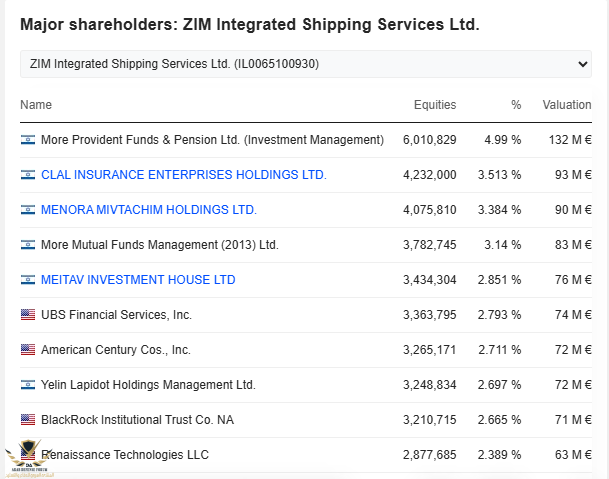Follow the MEITAV INVESTMENT HOUSE LTD link

138,280
